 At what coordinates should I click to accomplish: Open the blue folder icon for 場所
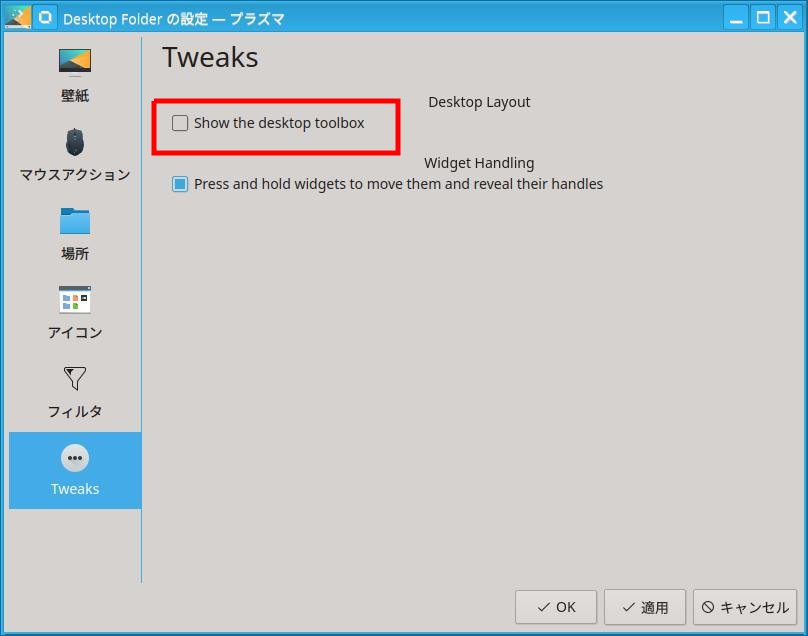pos(75,221)
